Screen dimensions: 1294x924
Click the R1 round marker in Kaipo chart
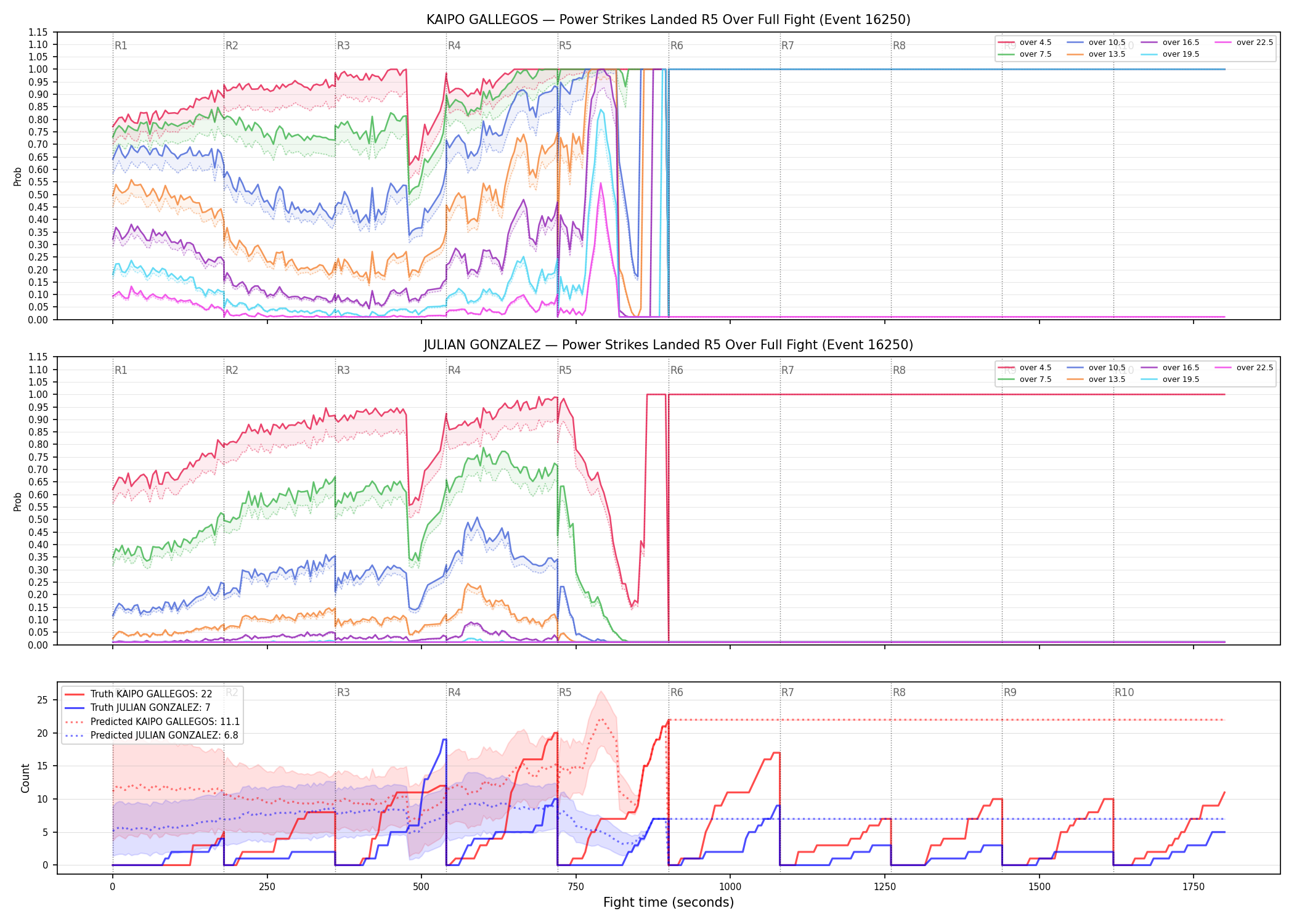pos(121,46)
